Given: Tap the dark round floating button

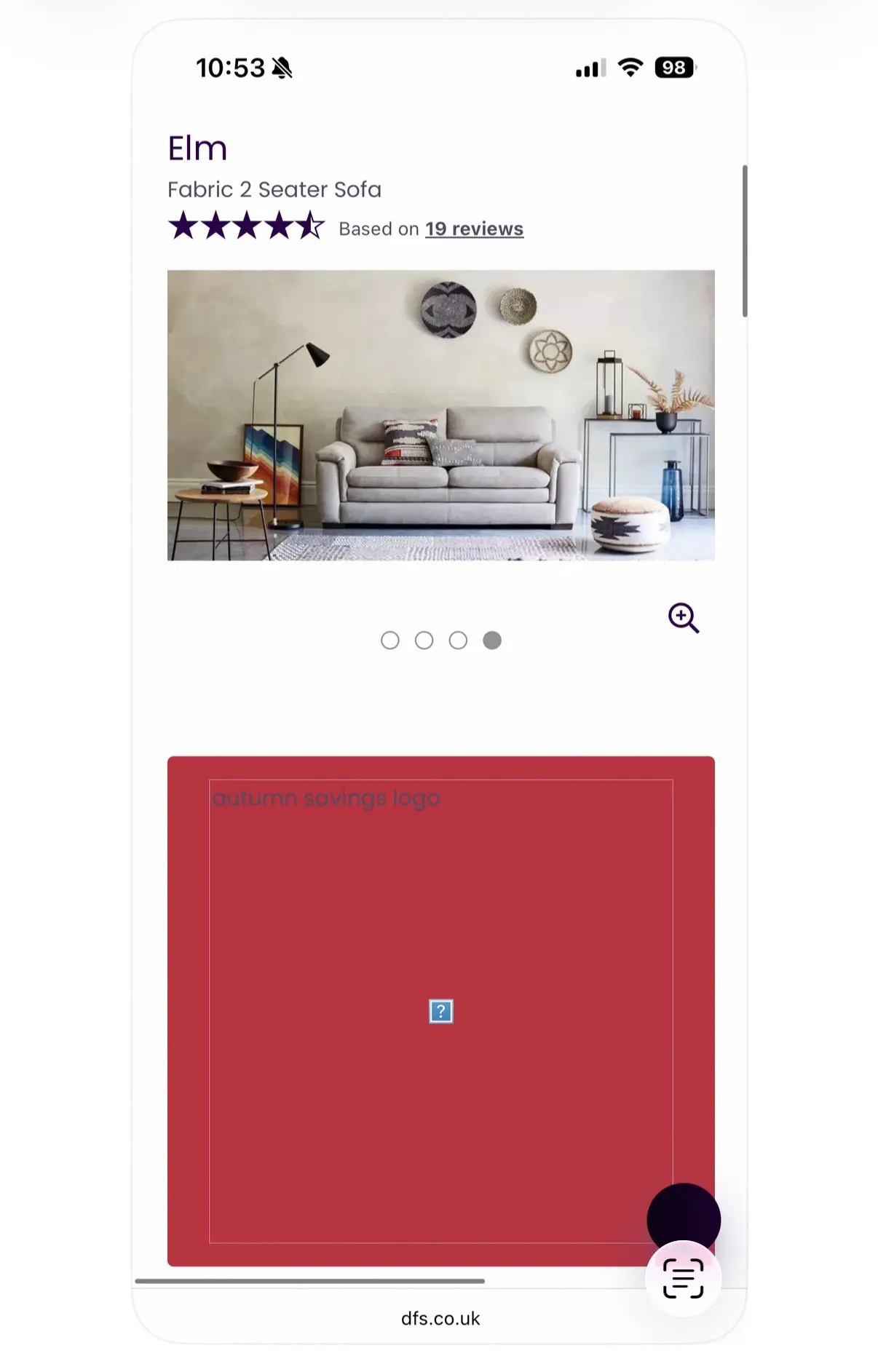Looking at the screenshot, I should click(684, 1219).
